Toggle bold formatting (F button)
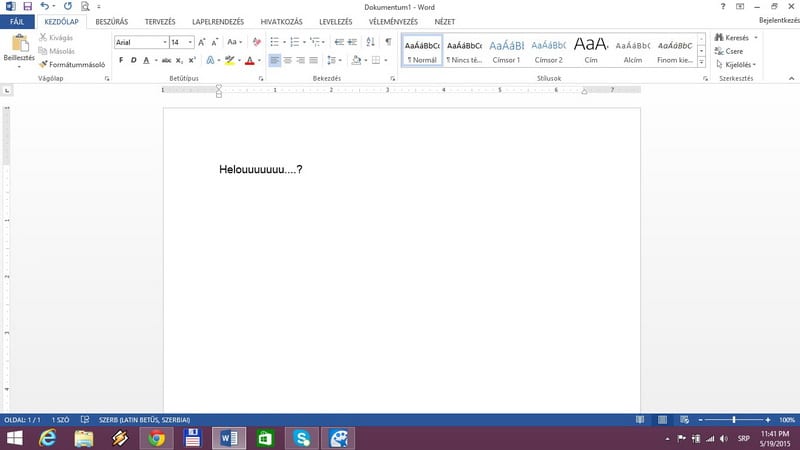 click(x=120, y=60)
